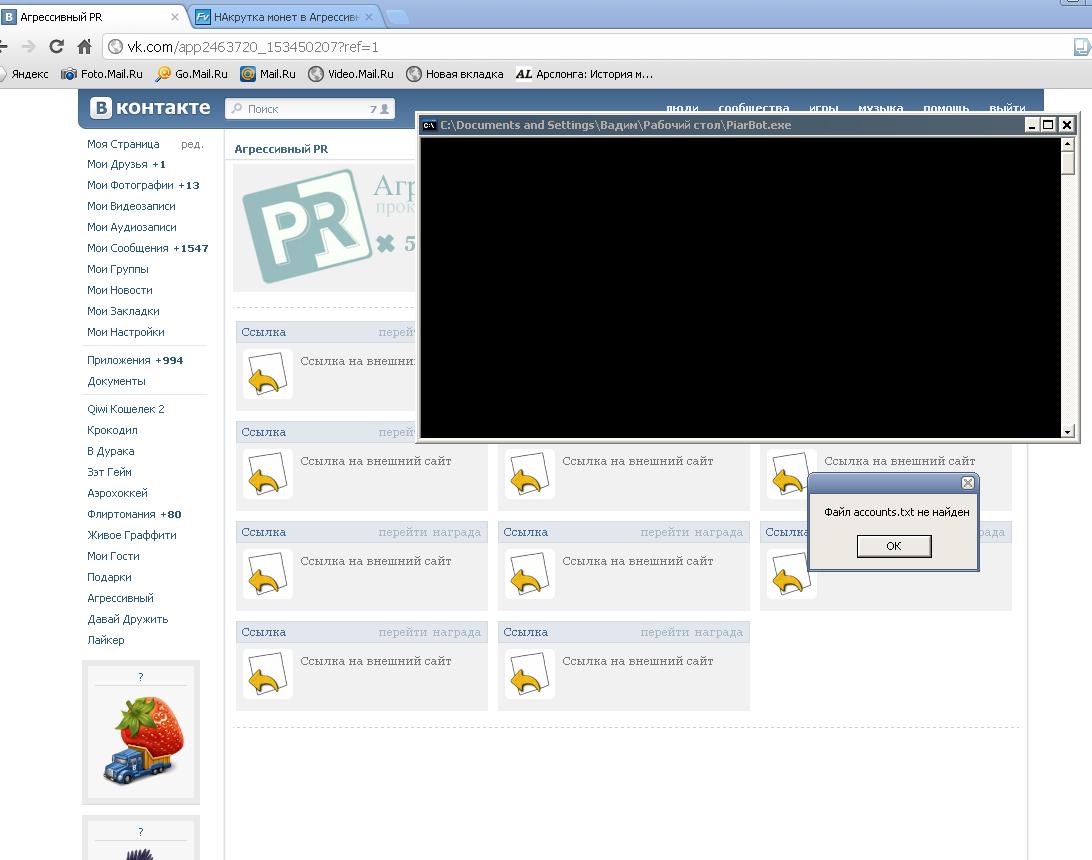Image resolution: width=1092 pixels, height=860 pixels.
Task: Focus the Поиск search field
Action: (x=309, y=109)
